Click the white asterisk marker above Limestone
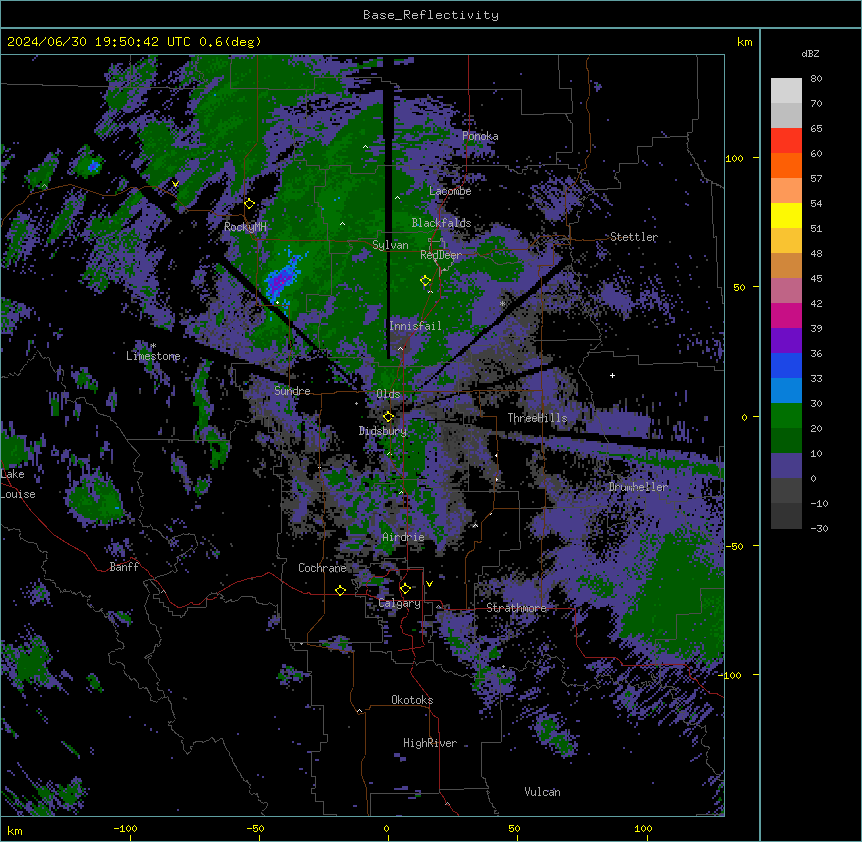 [153, 346]
